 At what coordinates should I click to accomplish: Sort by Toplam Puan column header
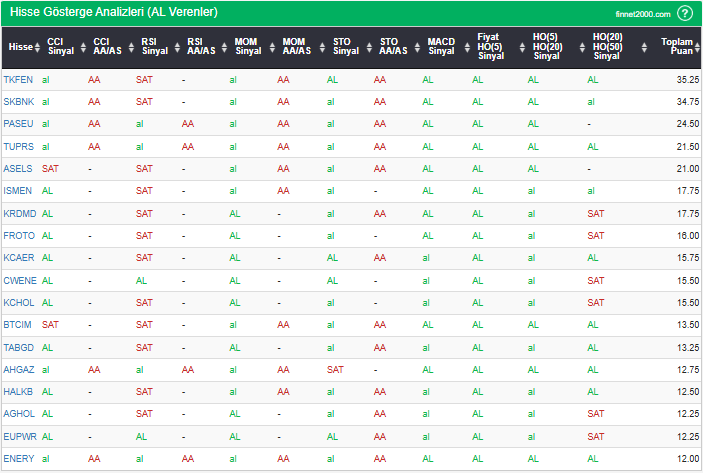click(x=679, y=46)
